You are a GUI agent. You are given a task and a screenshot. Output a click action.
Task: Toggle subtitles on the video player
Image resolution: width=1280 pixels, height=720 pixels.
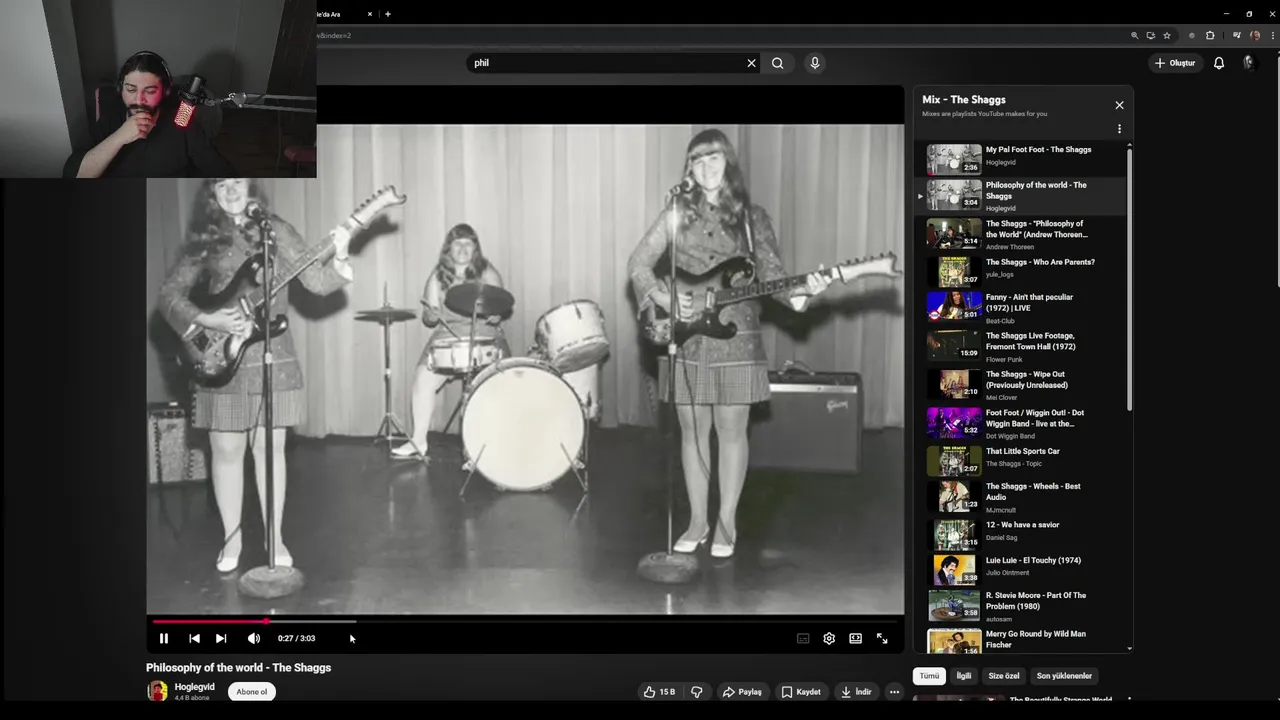pyautogui.click(x=803, y=638)
